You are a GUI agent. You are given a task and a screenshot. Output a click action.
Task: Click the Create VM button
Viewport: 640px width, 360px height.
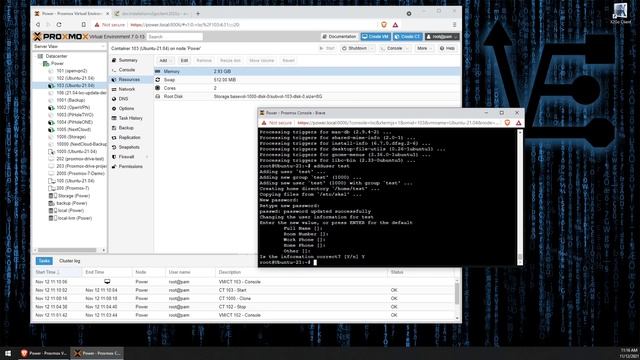point(376,37)
